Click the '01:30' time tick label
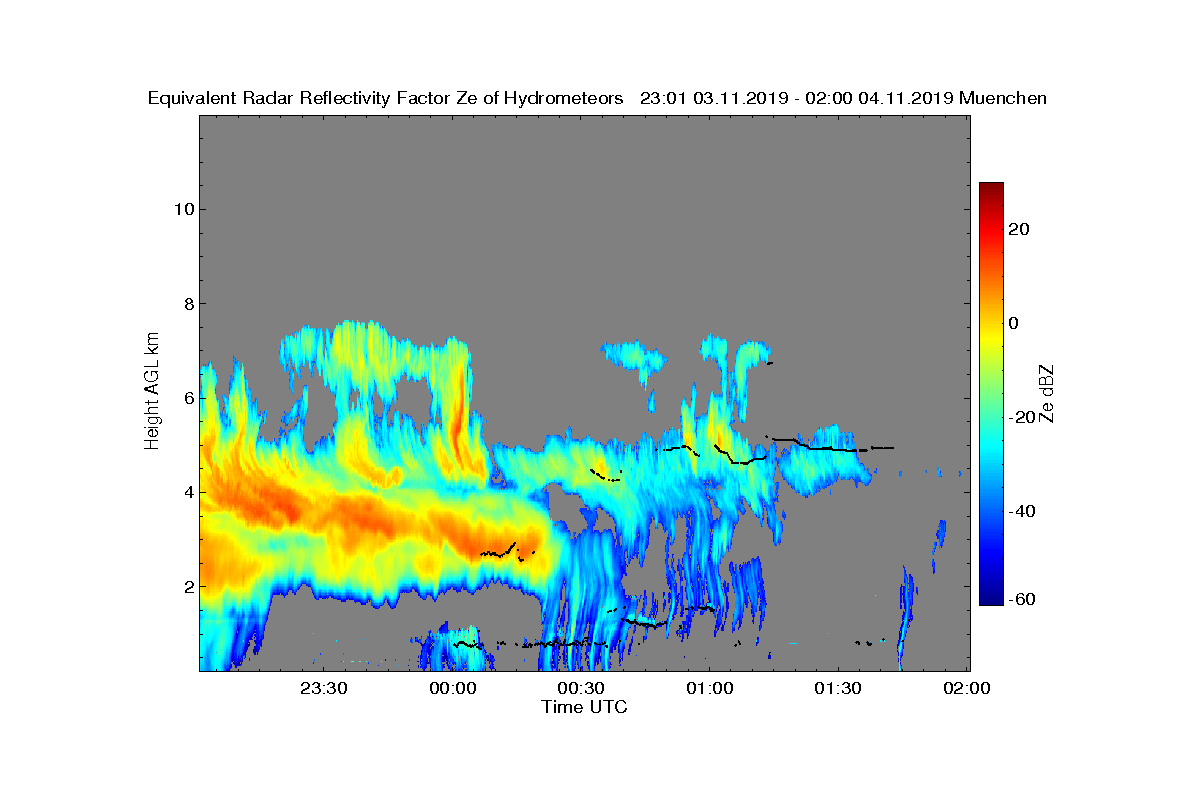 click(837, 688)
